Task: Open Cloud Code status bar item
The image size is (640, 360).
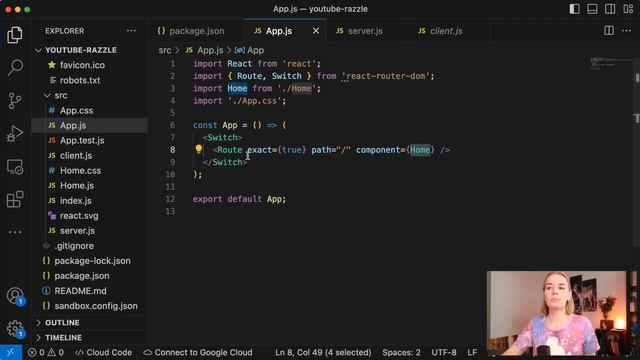Action: pos(104,352)
